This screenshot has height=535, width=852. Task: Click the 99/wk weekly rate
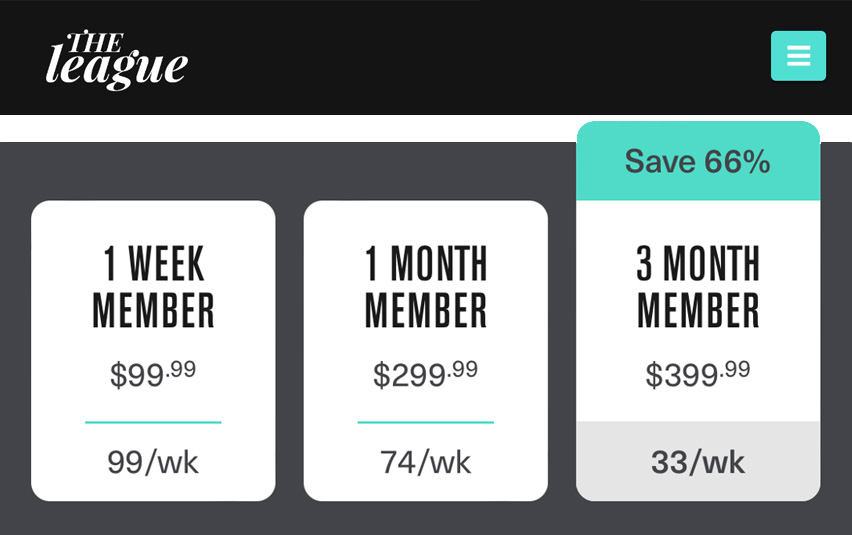coord(153,462)
